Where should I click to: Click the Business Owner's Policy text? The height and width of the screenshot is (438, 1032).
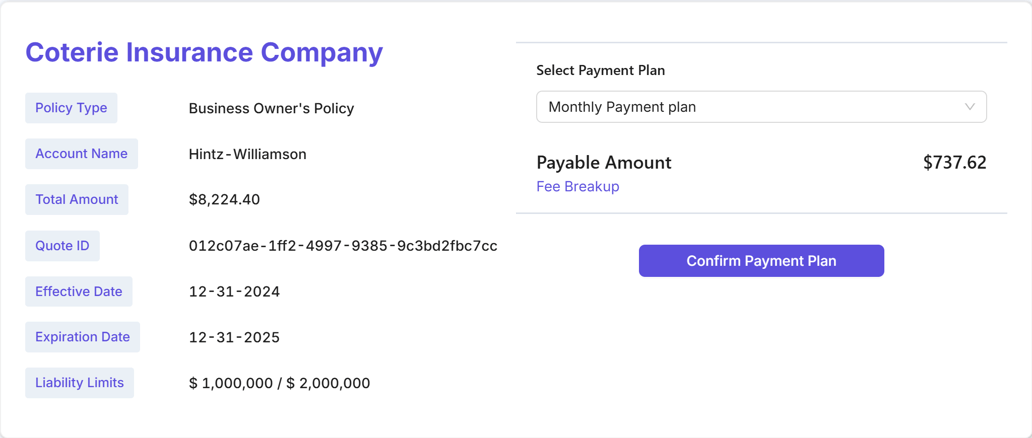pyautogui.click(x=271, y=108)
